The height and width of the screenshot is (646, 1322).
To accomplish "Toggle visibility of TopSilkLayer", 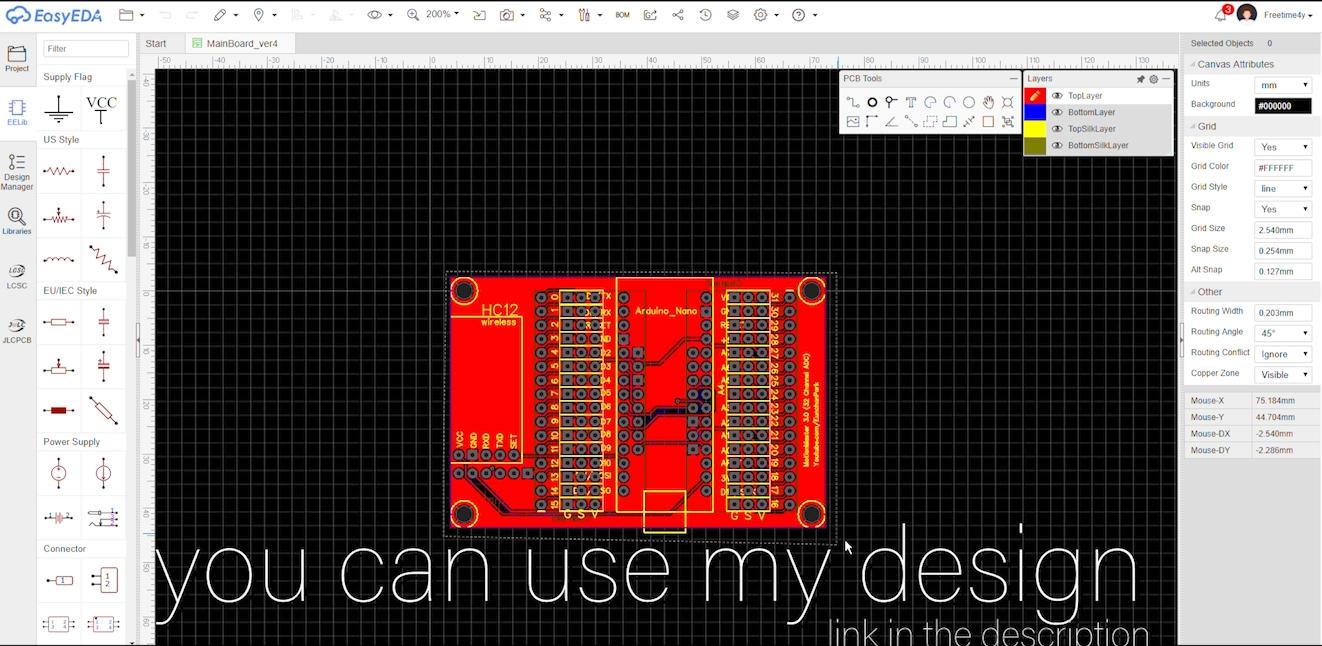I will click(x=1057, y=129).
